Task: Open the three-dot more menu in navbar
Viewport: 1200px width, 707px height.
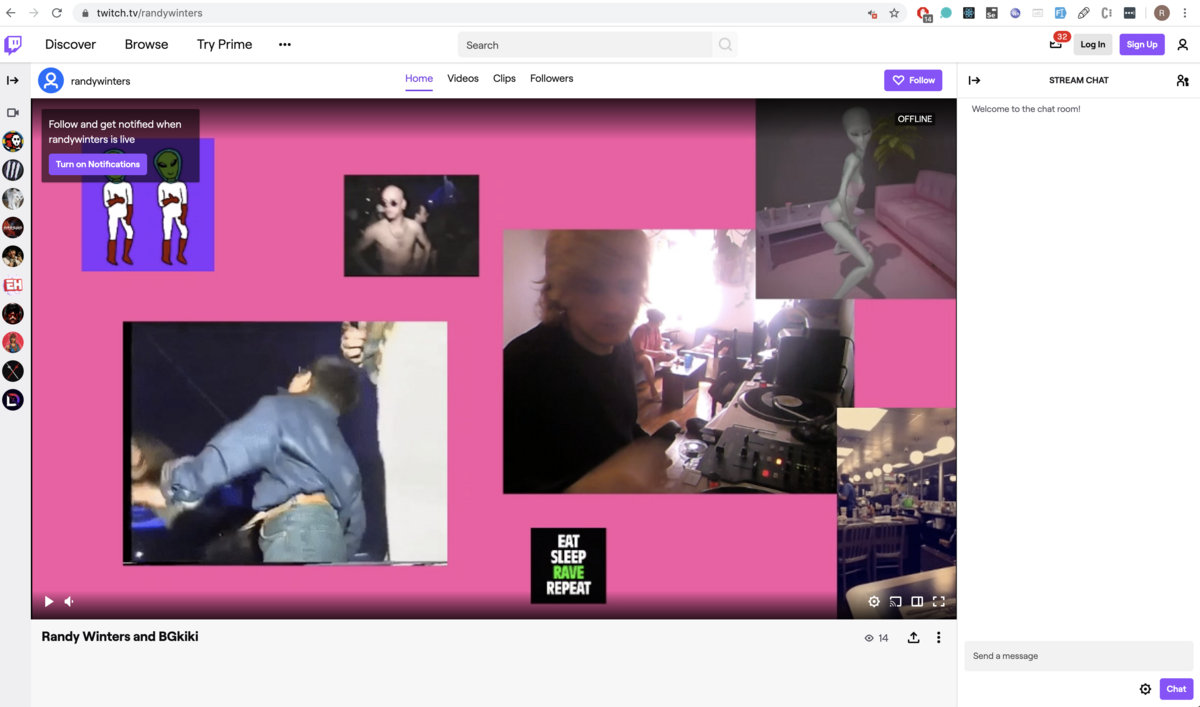Action: pos(285,45)
